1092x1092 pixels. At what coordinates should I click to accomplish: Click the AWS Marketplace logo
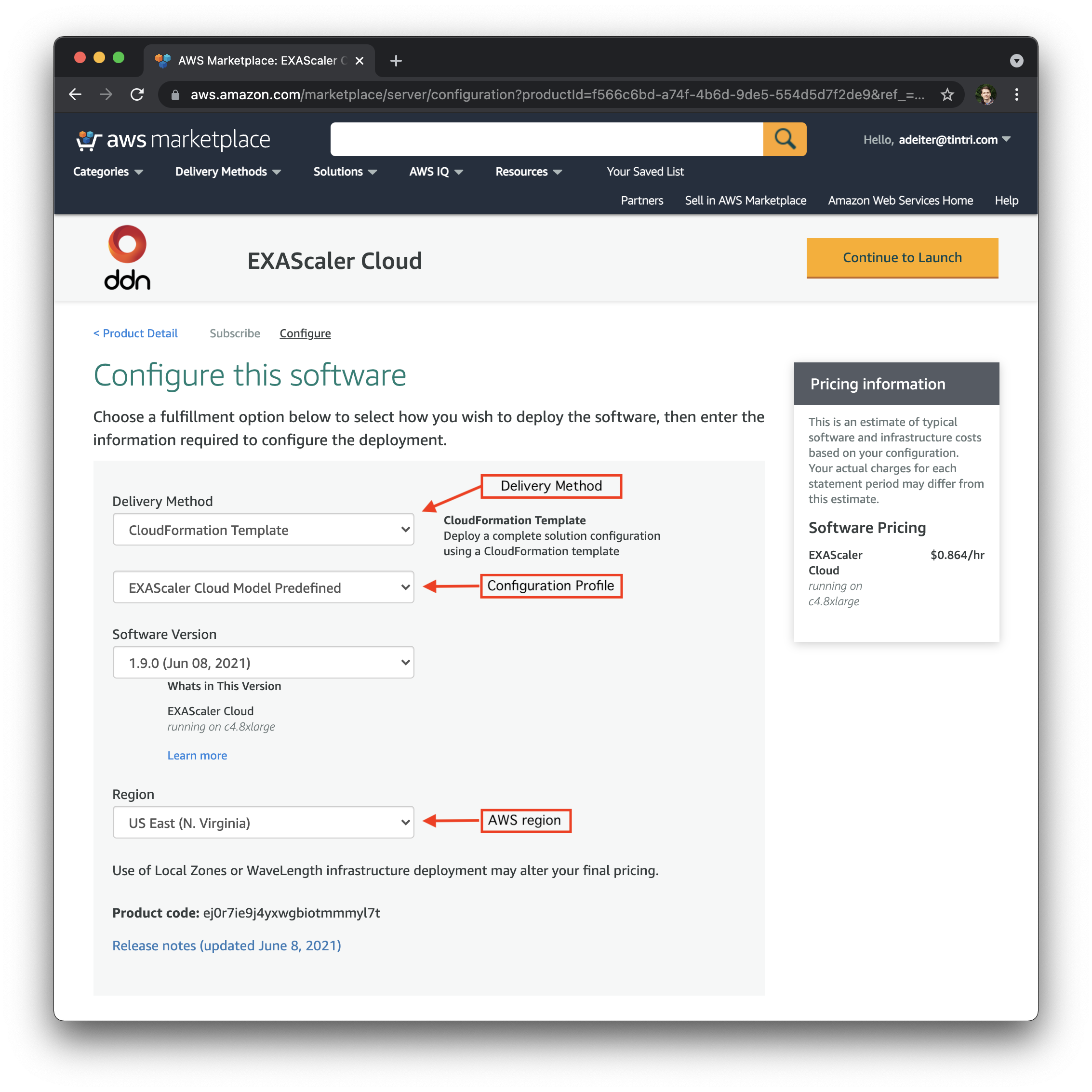pyautogui.click(x=173, y=140)
